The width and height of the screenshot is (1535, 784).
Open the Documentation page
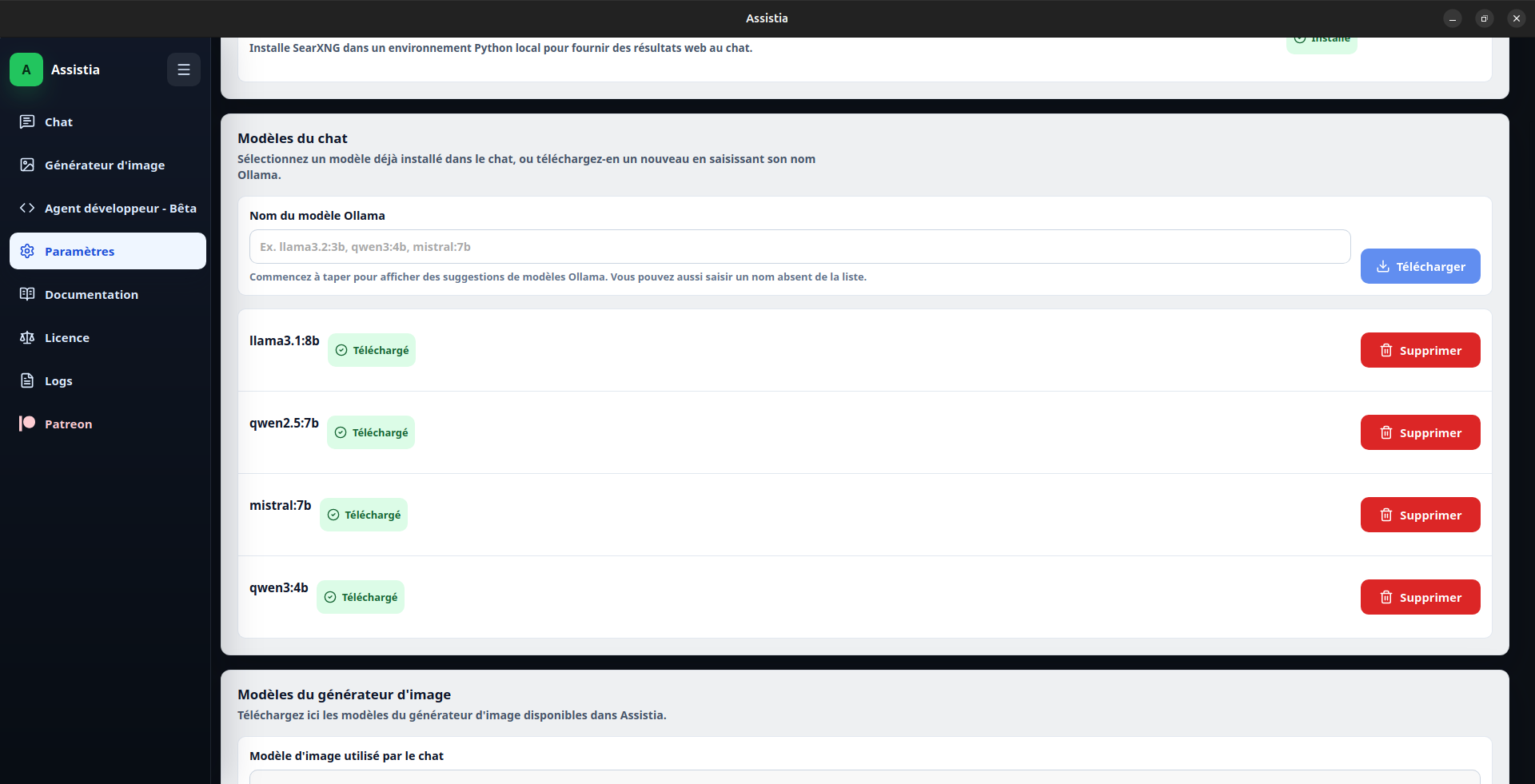coord(108,294)
